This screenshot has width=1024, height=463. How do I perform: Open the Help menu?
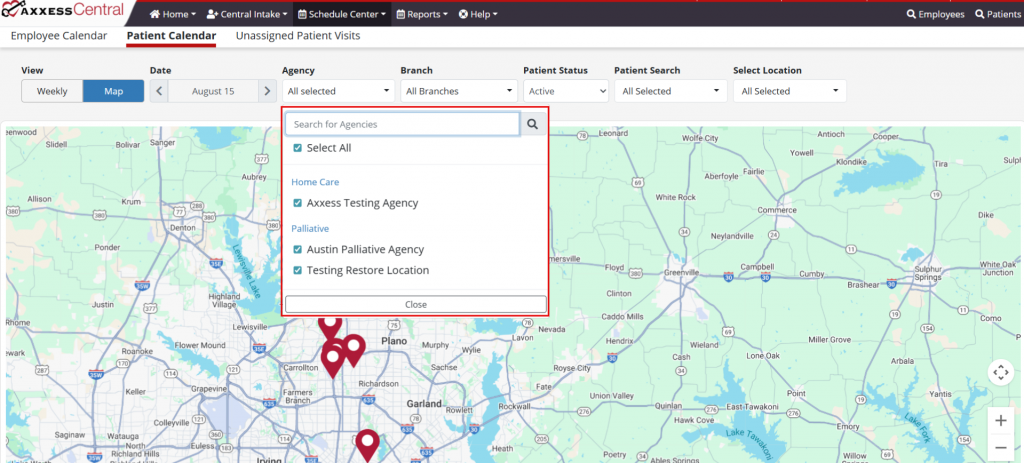click(478, 14)
